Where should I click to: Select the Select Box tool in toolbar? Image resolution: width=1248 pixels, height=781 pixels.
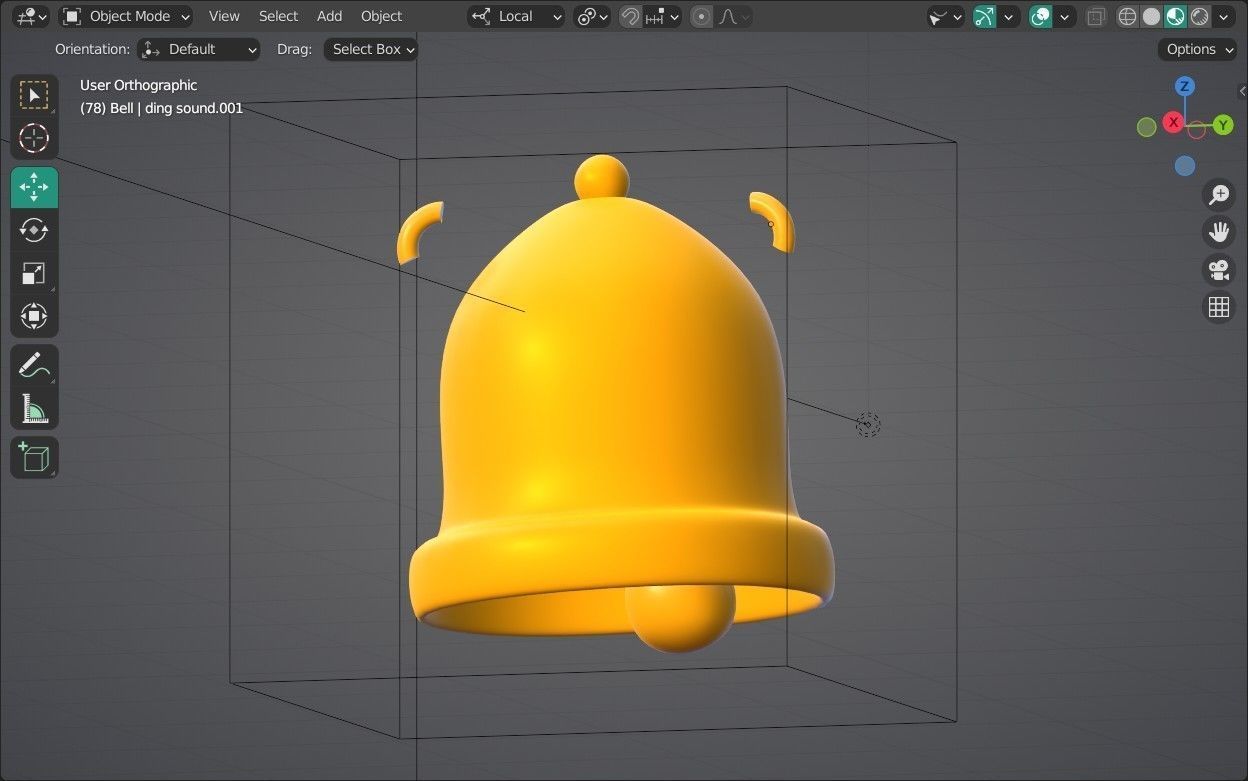coord(34,95)
